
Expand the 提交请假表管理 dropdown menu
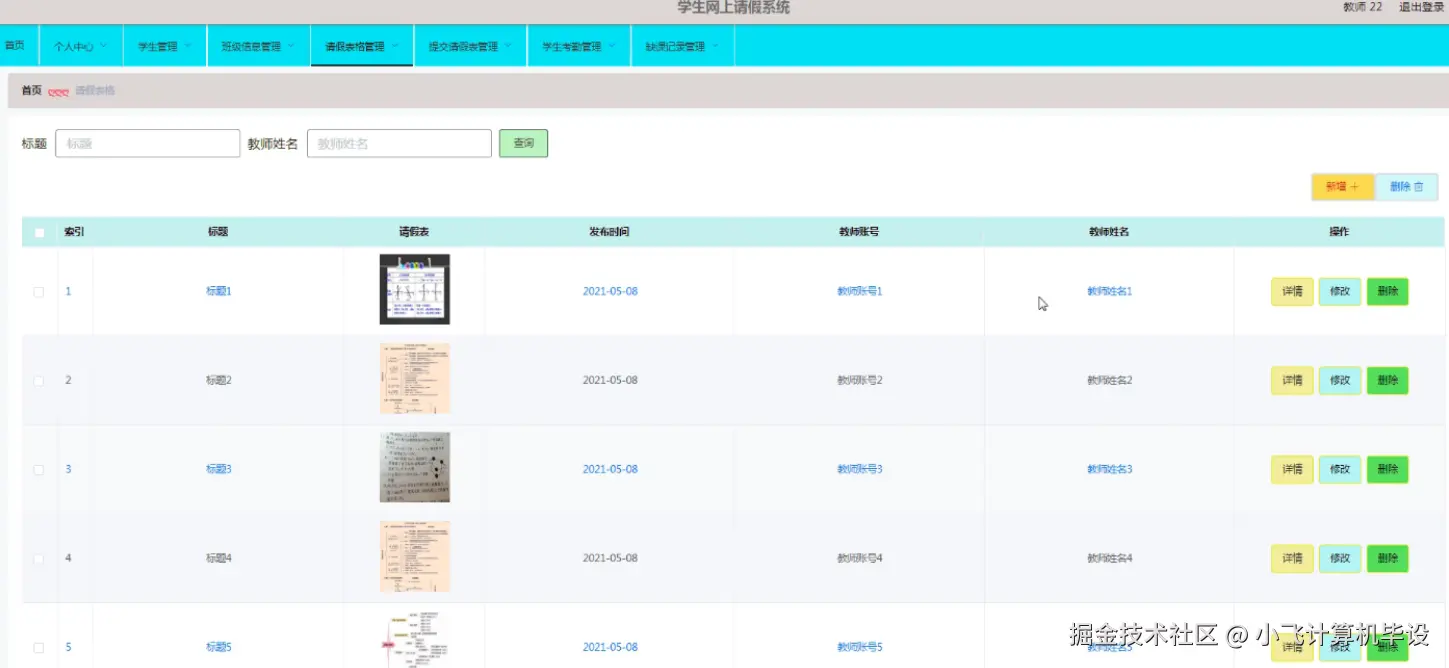click(x=470, y=46)
